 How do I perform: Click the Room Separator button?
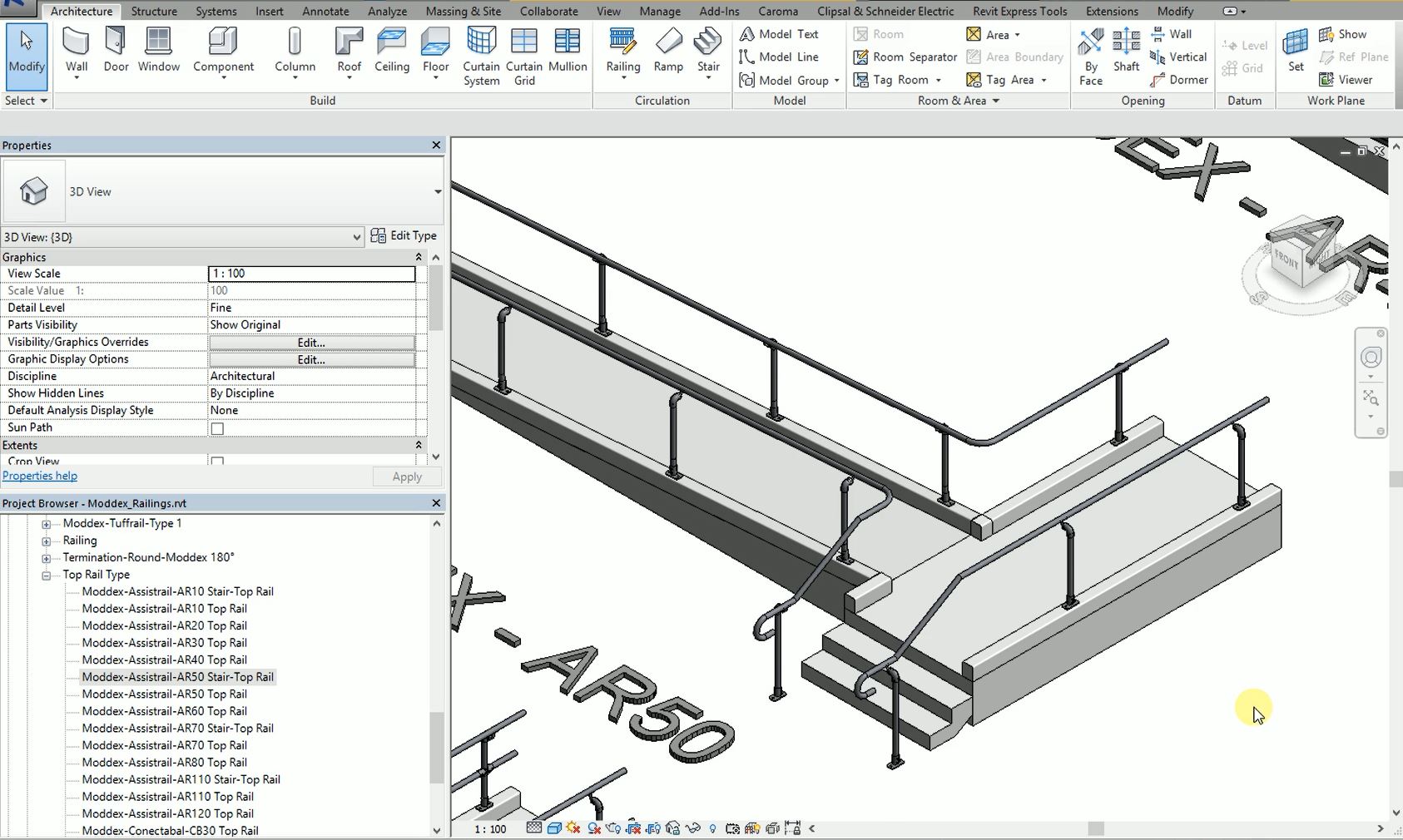[x=905, y=57]
